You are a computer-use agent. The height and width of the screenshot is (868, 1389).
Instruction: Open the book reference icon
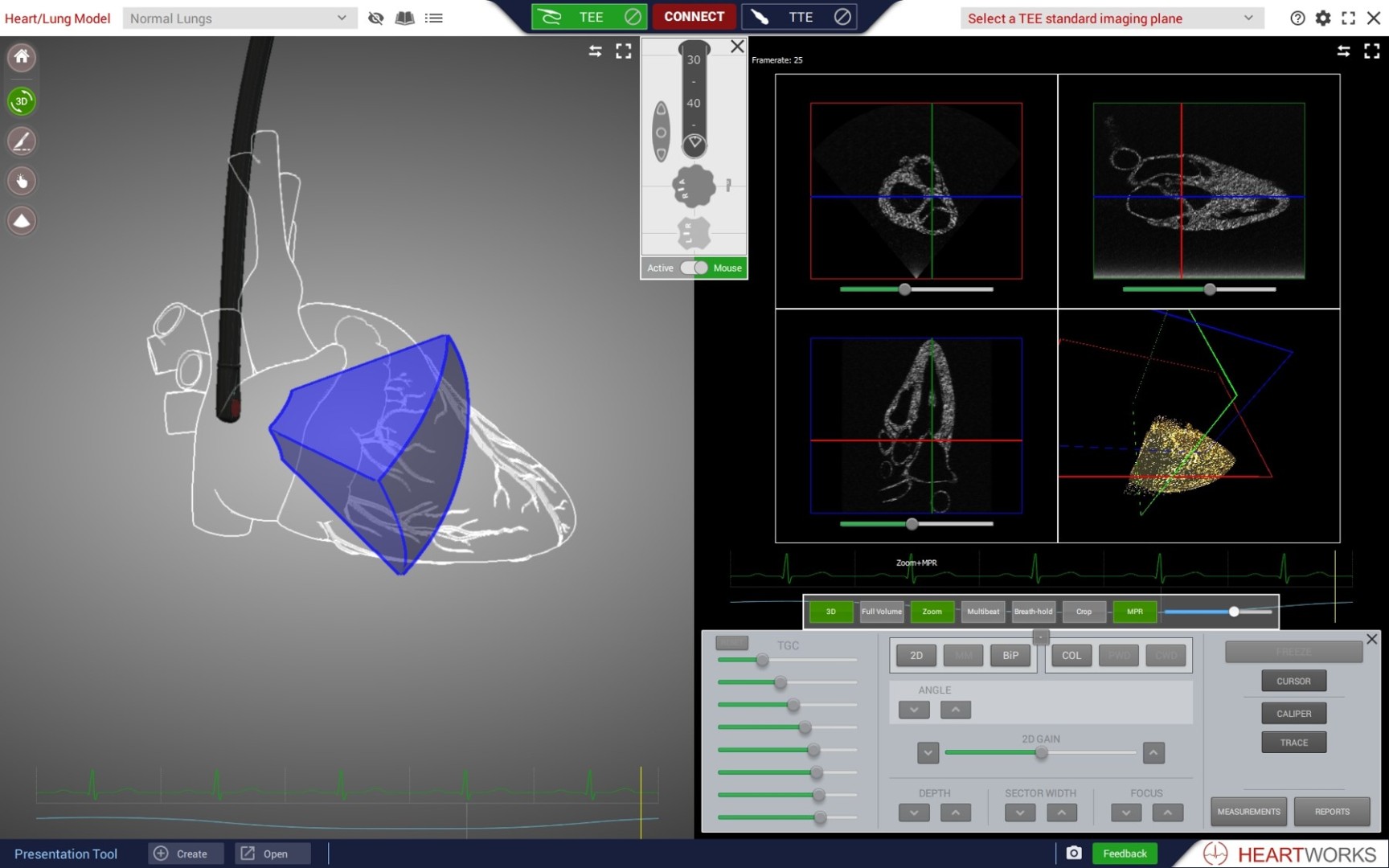click(404, 18)
